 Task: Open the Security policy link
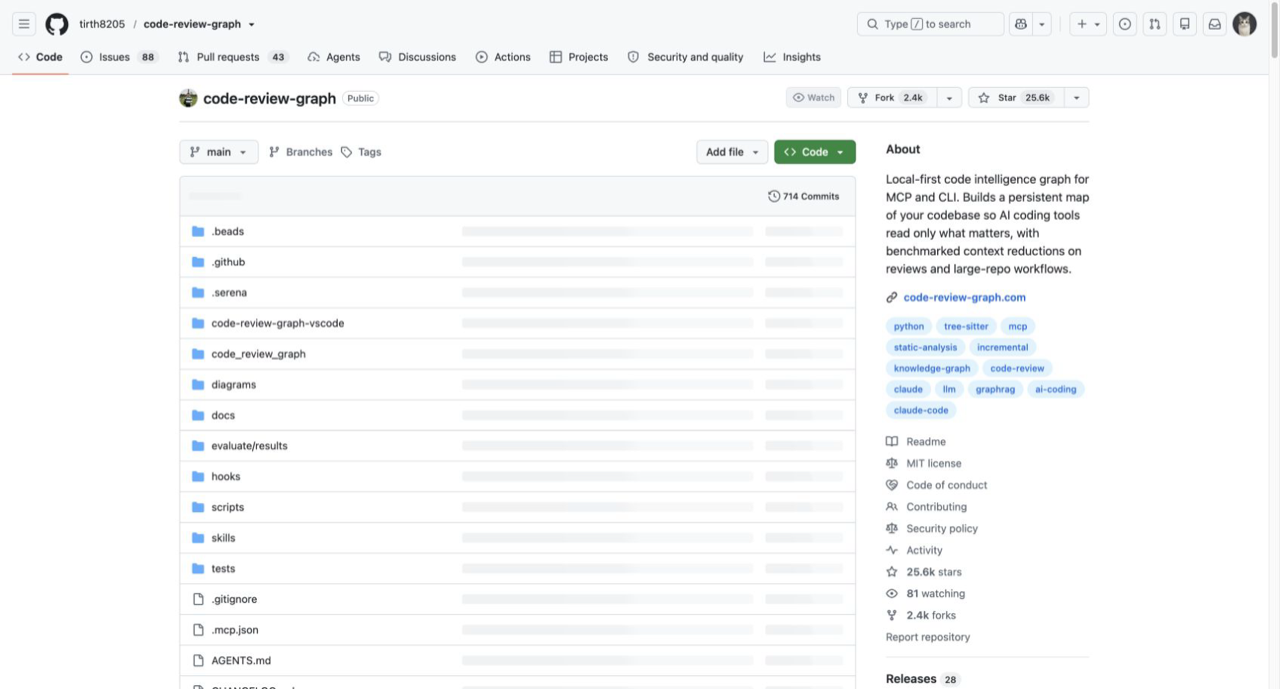932,528
